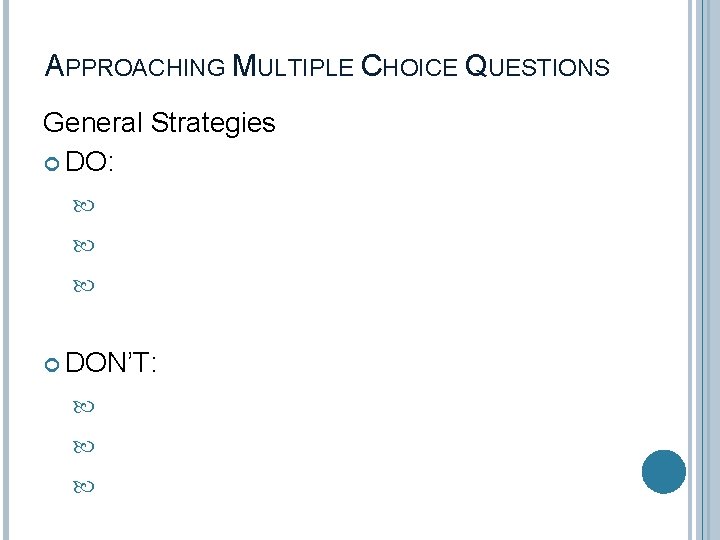
Task: Click the DO: heading text
Action: (x=91, y=164)
